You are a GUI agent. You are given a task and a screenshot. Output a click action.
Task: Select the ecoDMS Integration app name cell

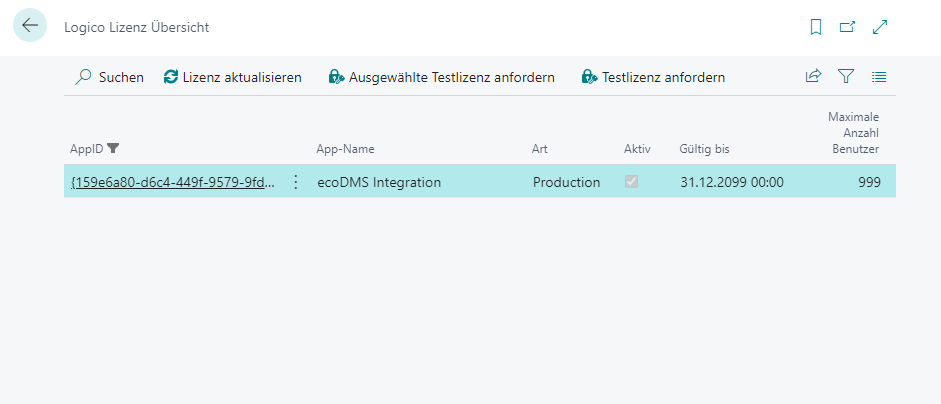(379, 182)
